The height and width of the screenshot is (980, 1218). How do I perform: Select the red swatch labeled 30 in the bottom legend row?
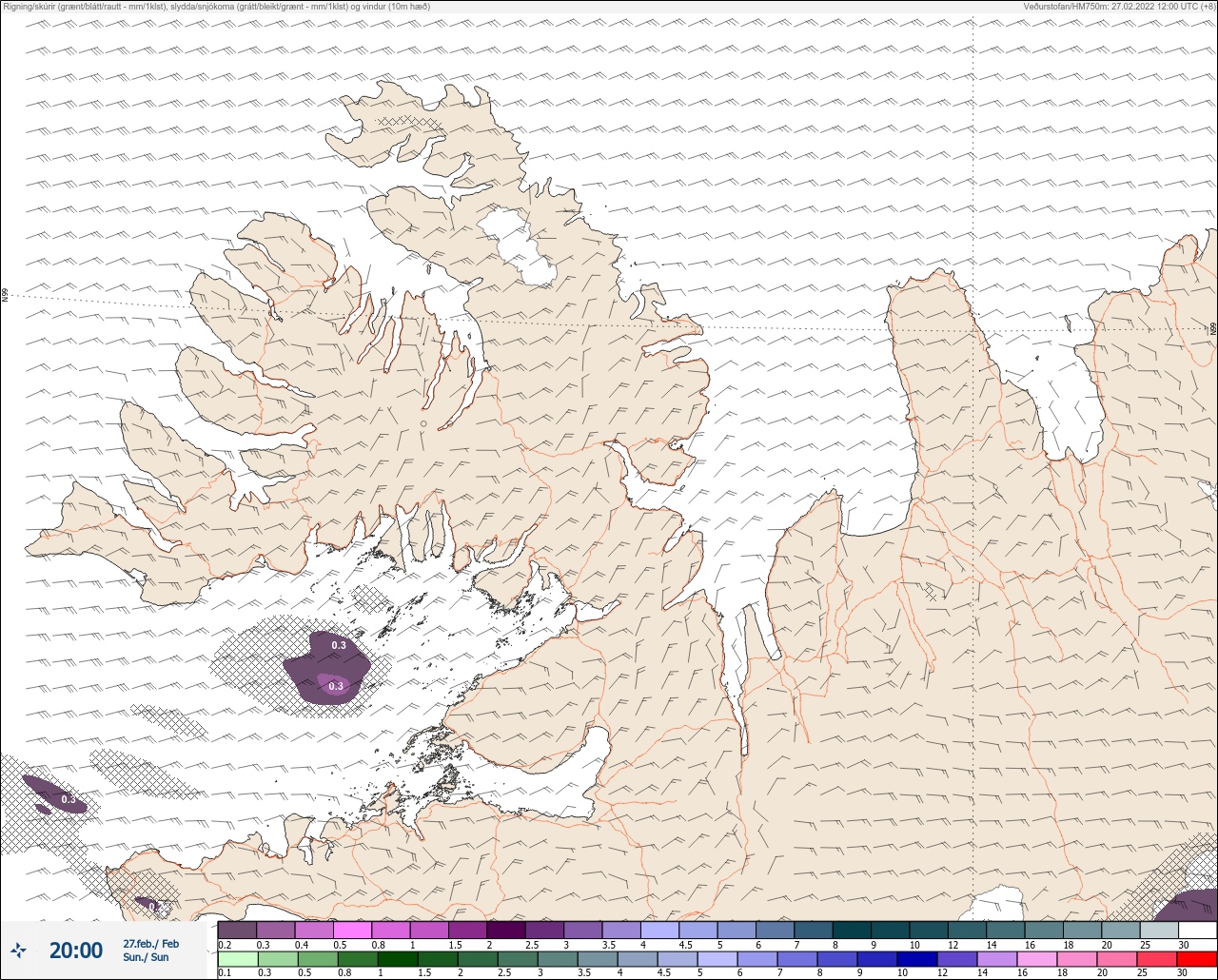pos(1197,959)
